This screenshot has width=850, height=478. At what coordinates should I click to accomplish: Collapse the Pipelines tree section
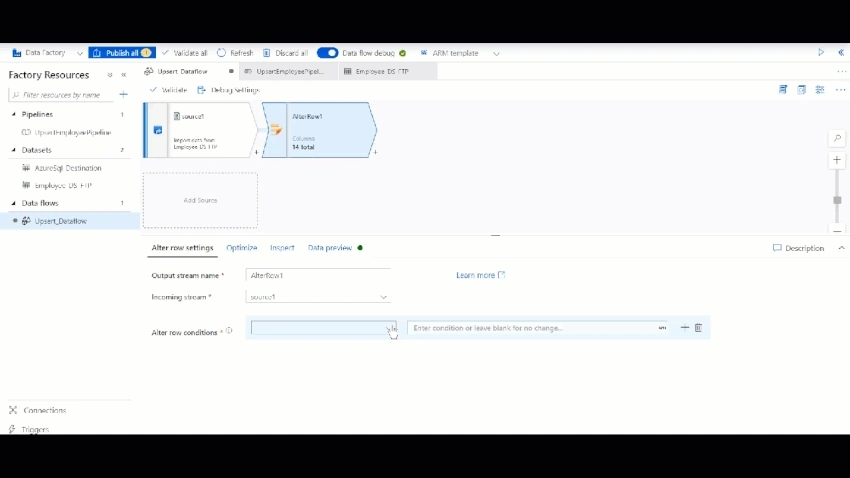point(14,114)
